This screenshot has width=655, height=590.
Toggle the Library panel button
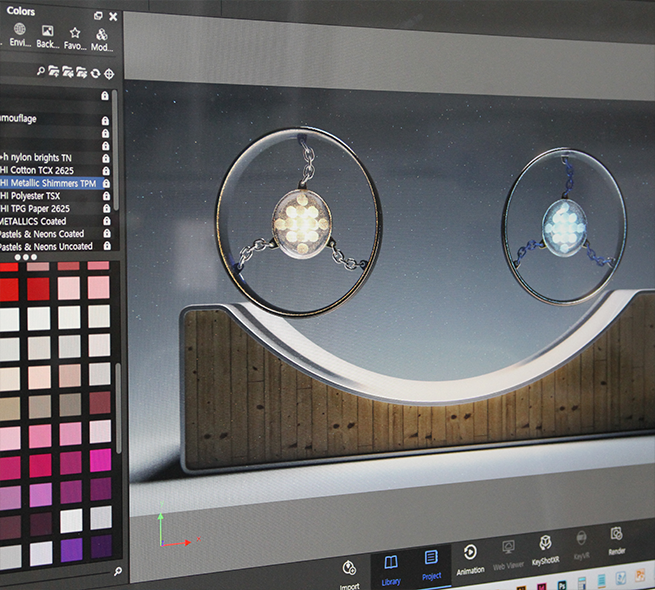[391, 570]
